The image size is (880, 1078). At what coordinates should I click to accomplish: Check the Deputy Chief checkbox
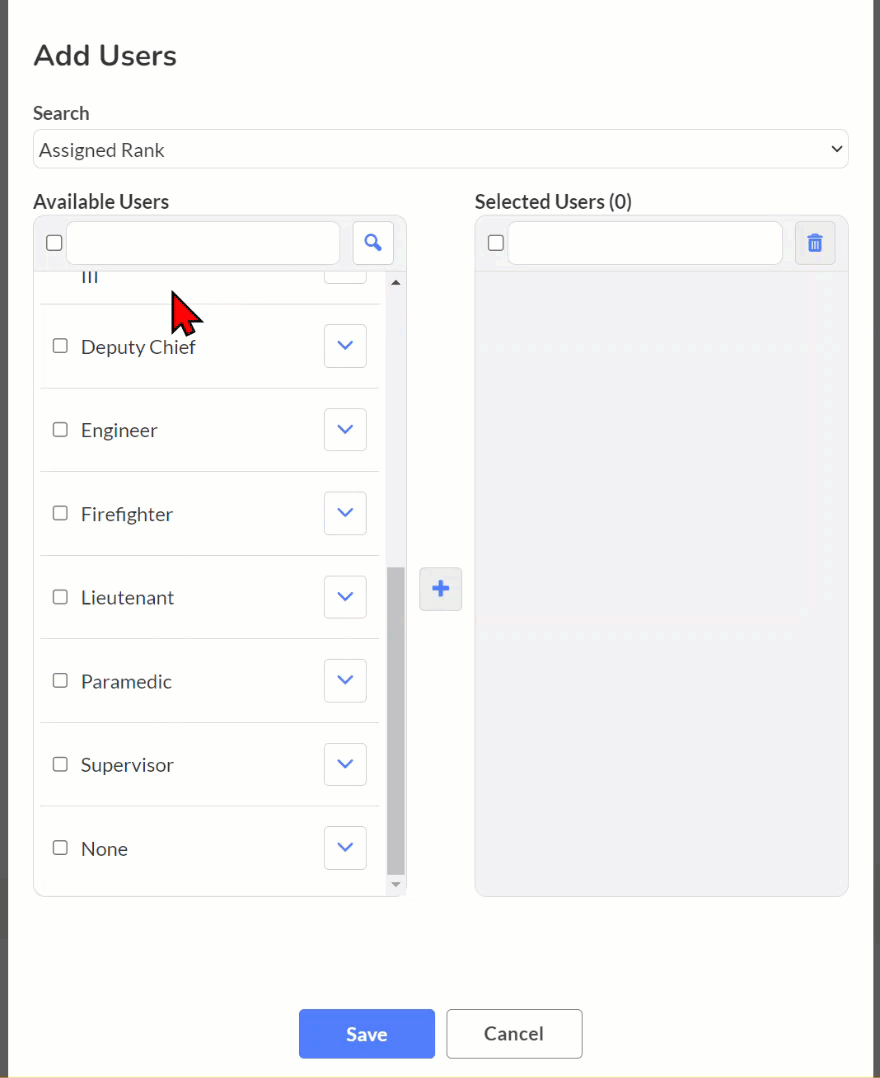(60, 346)
